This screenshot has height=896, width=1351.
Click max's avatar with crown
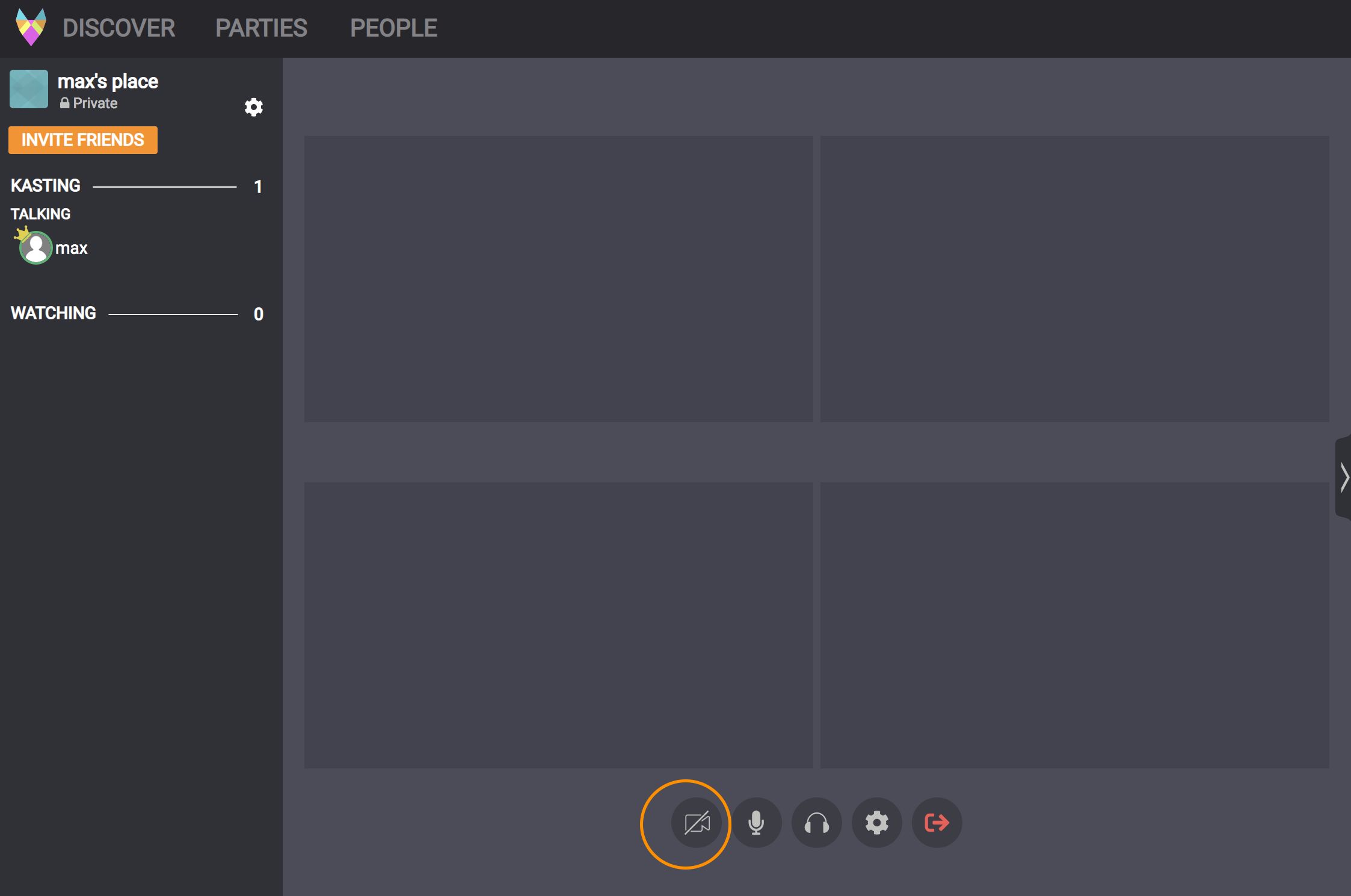[x=35, y=247]
